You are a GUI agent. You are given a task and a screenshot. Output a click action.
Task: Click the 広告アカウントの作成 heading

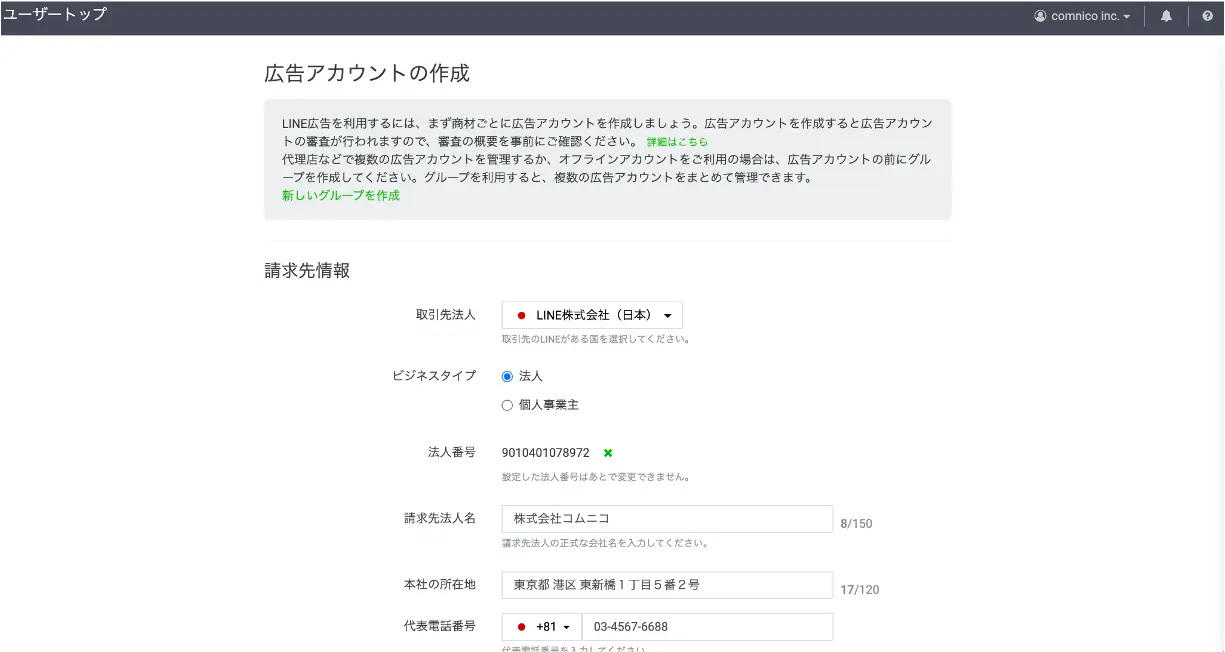point(367,73)
